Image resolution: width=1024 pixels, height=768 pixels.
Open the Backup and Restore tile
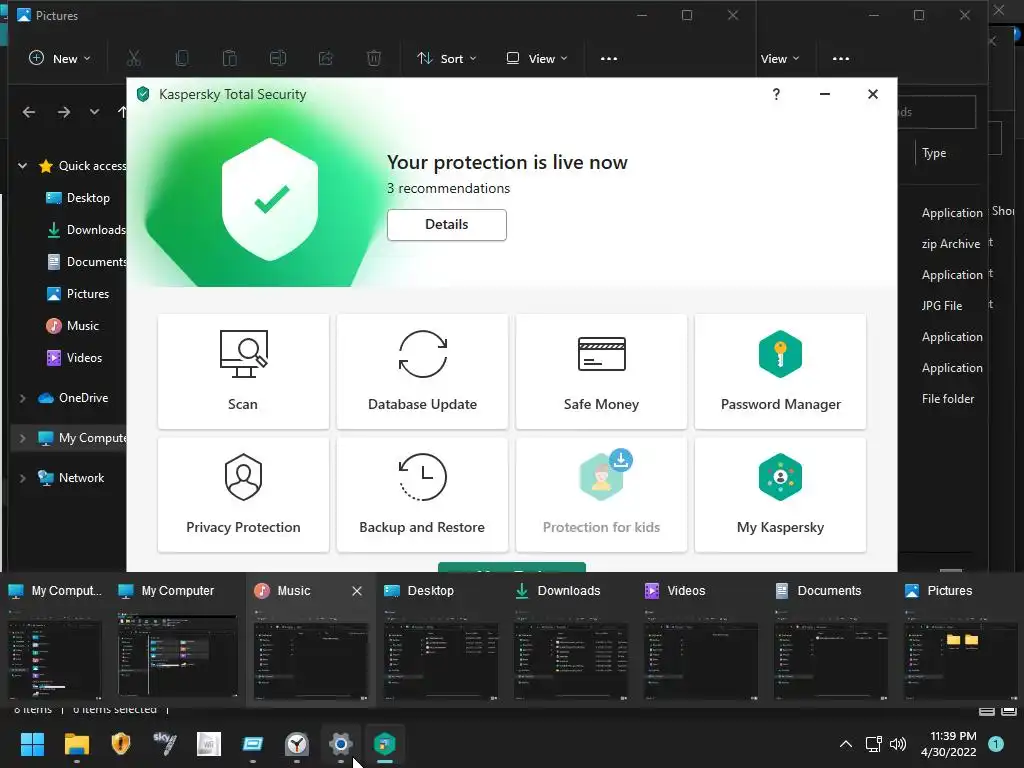click(x=423, y=494)
